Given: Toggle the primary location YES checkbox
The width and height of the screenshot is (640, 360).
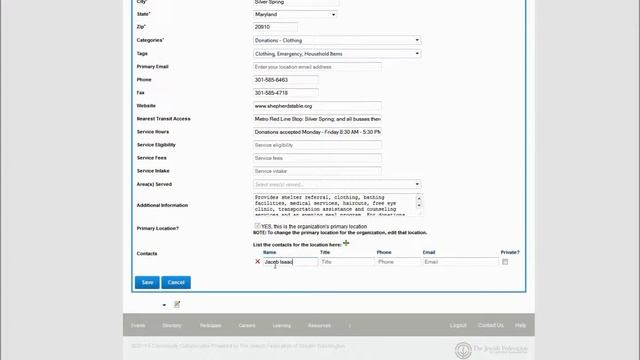Looking at the screenshot, I should 257,226.
